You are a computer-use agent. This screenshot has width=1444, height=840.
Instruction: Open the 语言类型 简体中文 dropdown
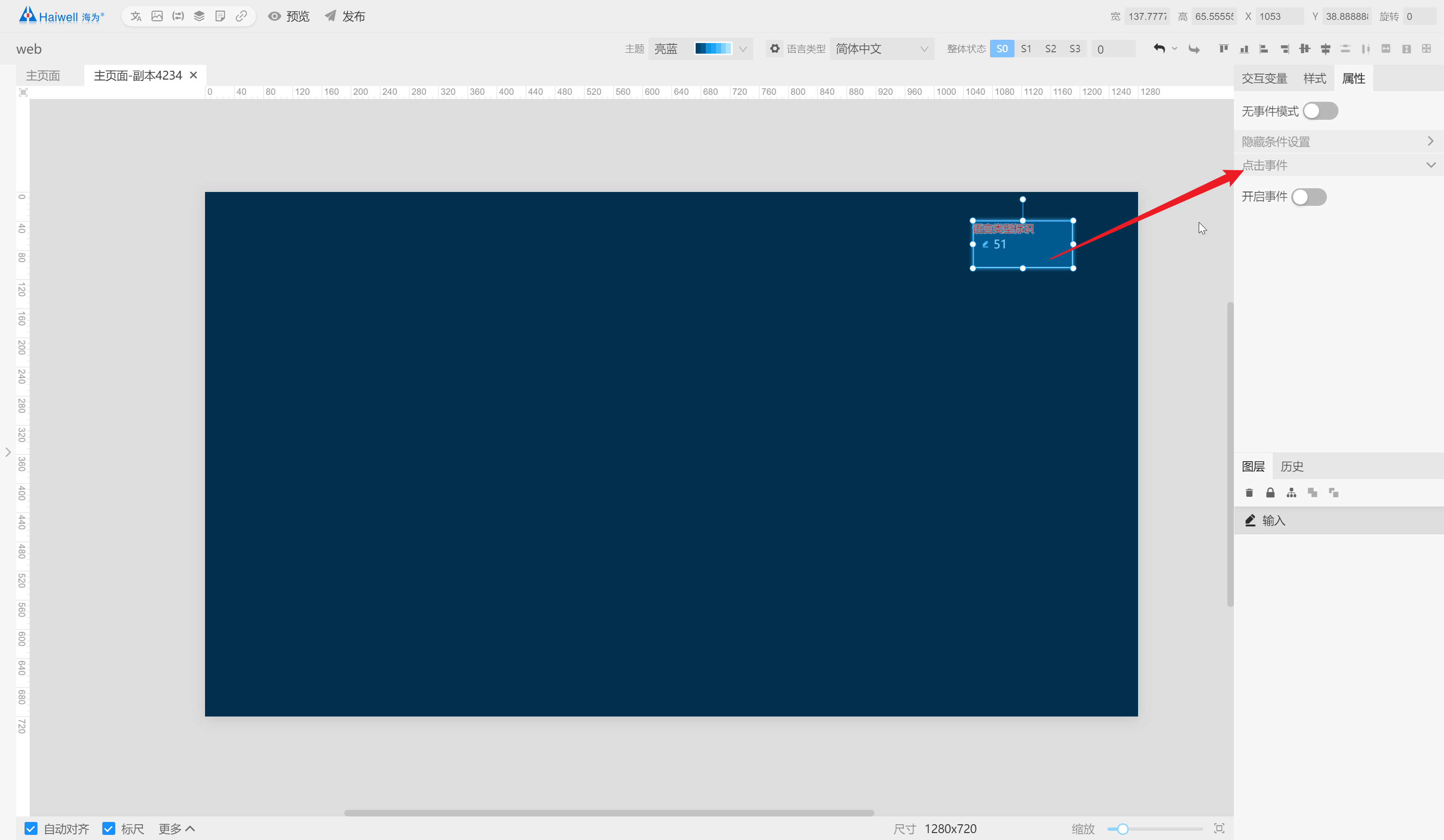882,49
